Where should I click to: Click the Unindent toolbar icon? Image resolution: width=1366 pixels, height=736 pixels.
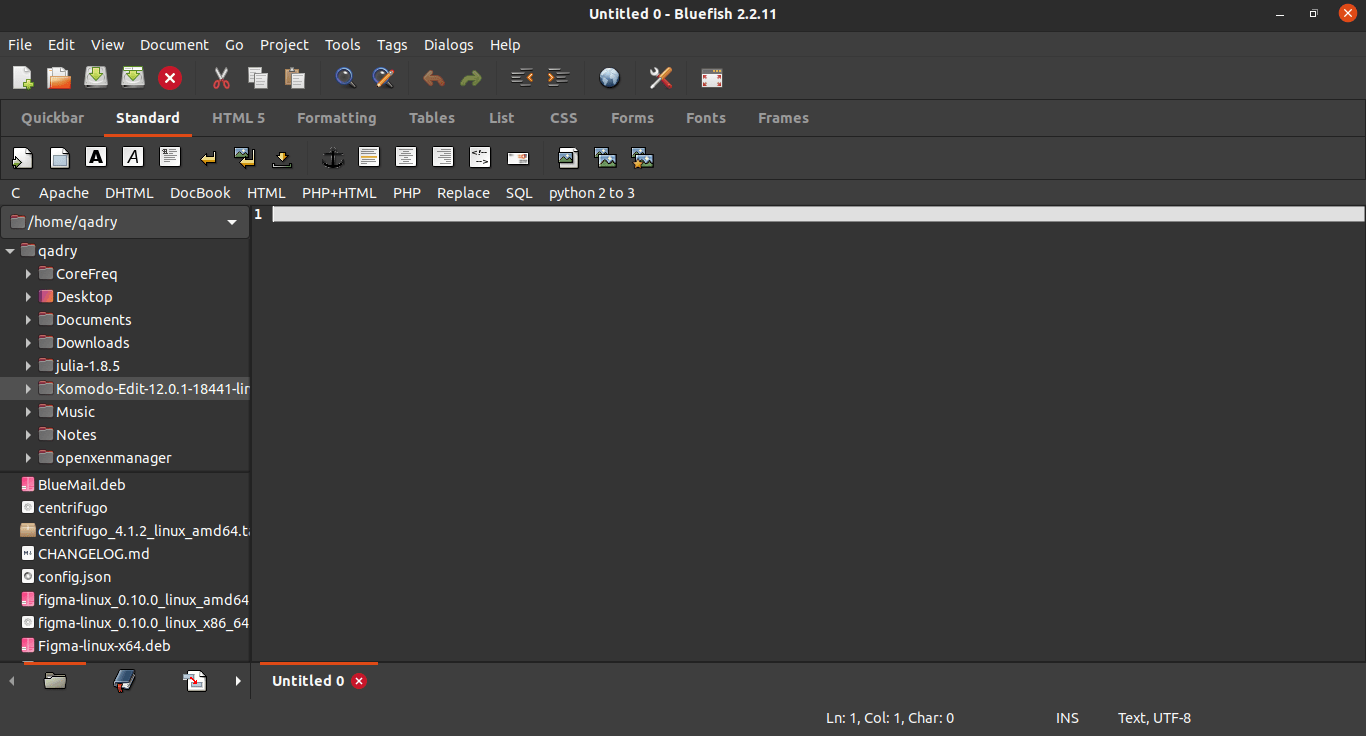coord(521,78)
